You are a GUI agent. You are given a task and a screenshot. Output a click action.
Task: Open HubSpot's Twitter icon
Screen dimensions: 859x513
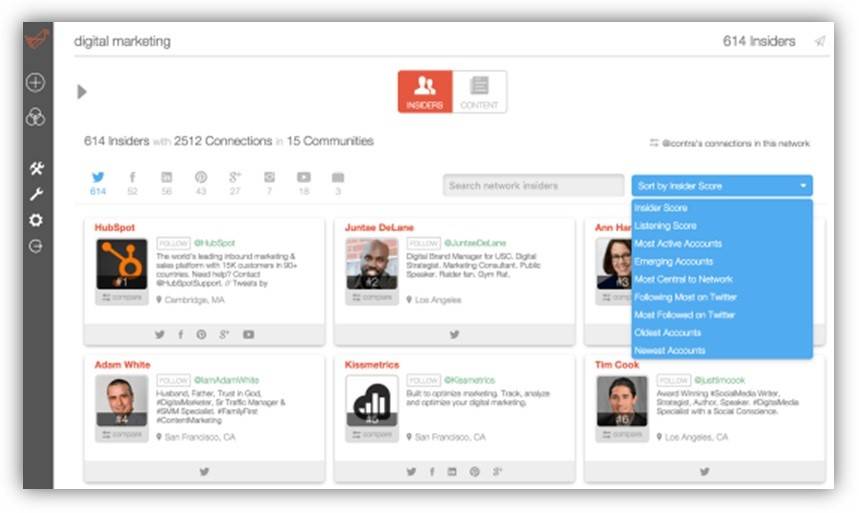tap(159, 334)
